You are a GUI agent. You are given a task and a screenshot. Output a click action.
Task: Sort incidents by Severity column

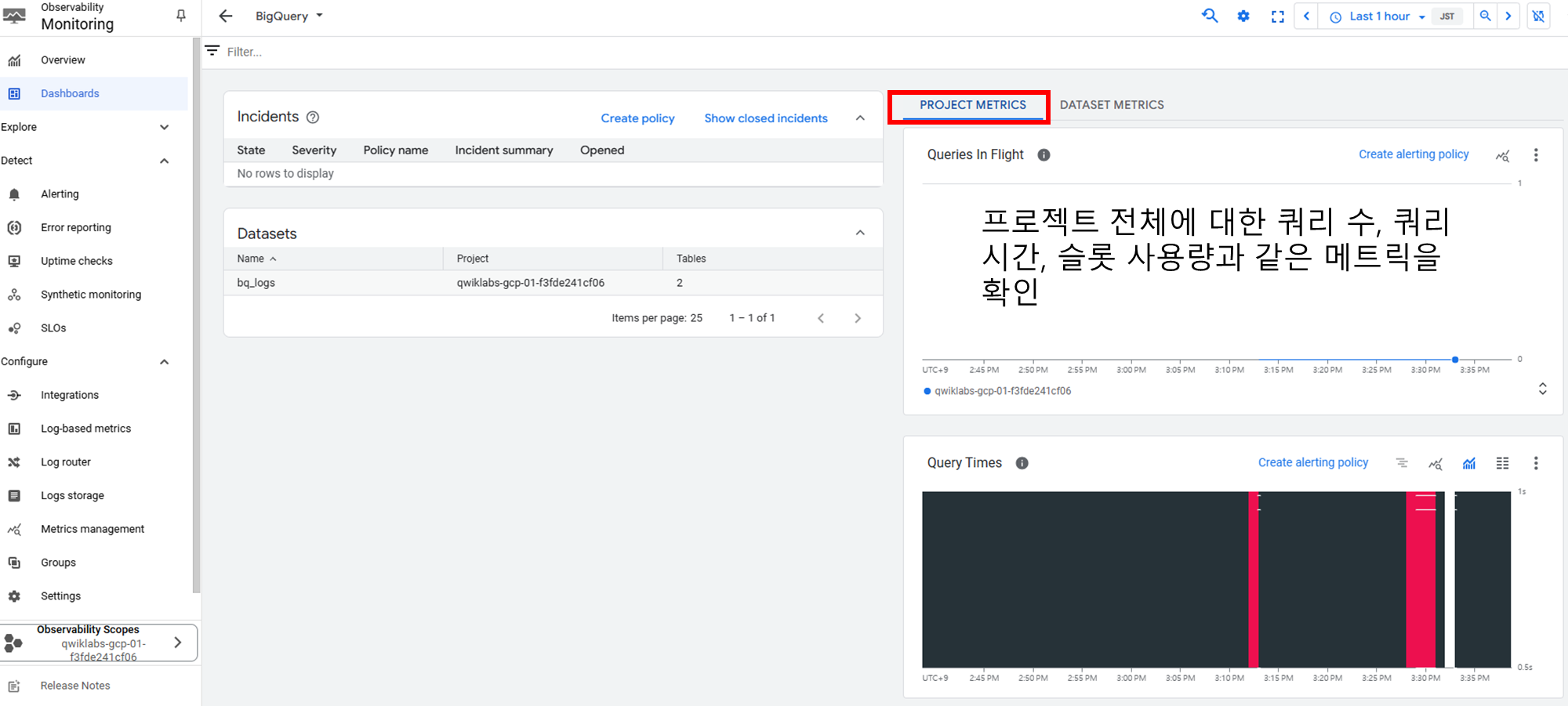(x=314, y=150)
